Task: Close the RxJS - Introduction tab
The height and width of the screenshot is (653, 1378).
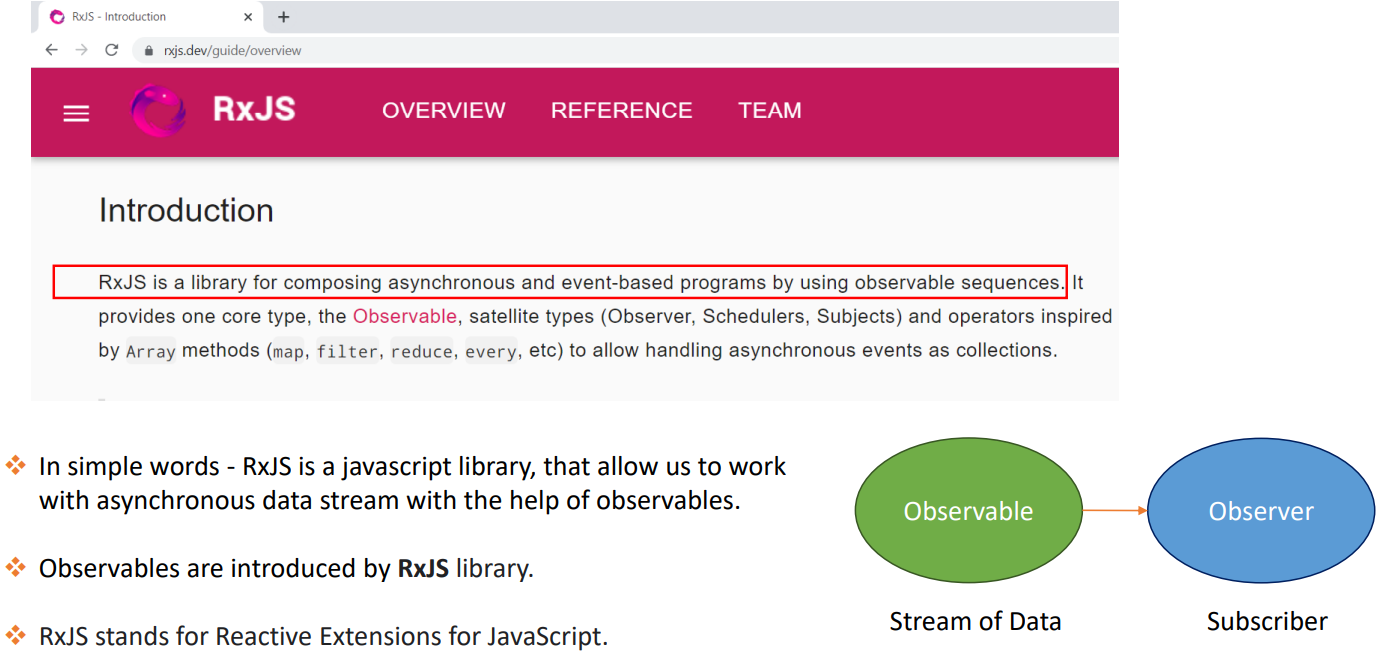Action: click(x=248, y=17)
